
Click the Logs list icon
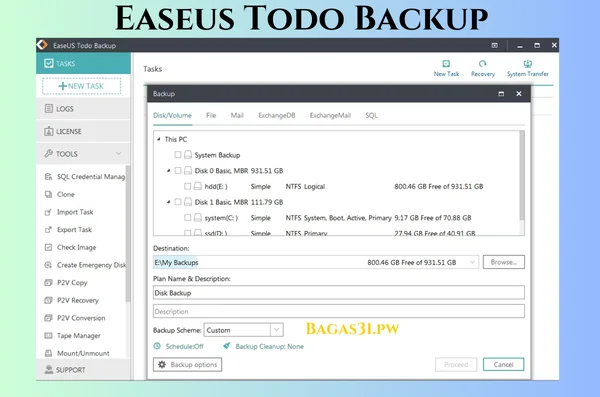49,109
